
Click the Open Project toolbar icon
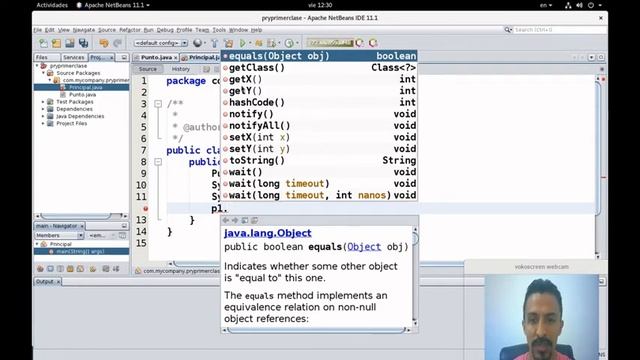[70, 43]
